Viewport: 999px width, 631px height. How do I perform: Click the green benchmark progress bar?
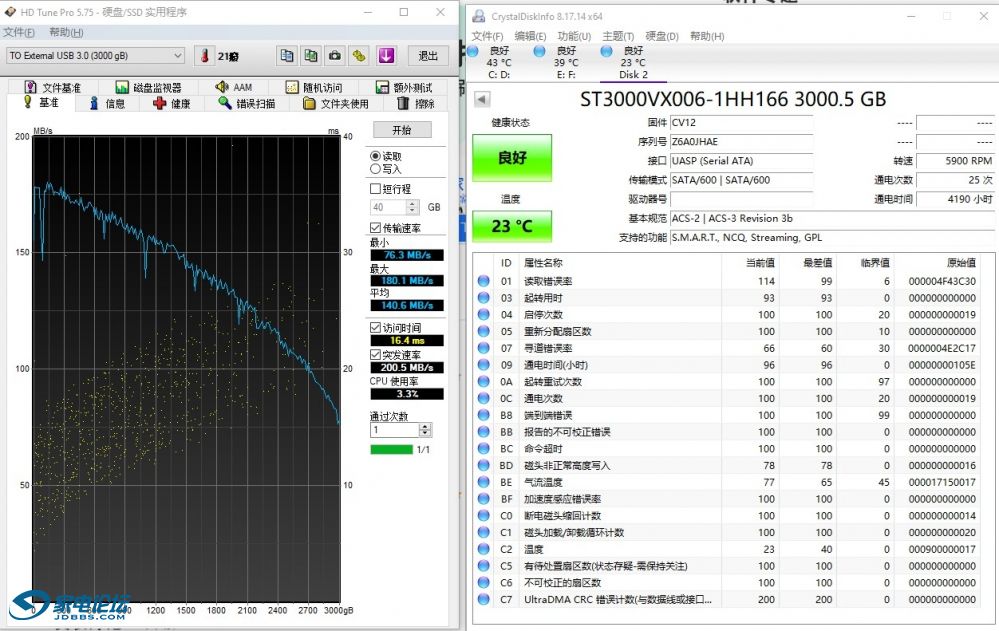pos(392,449)
